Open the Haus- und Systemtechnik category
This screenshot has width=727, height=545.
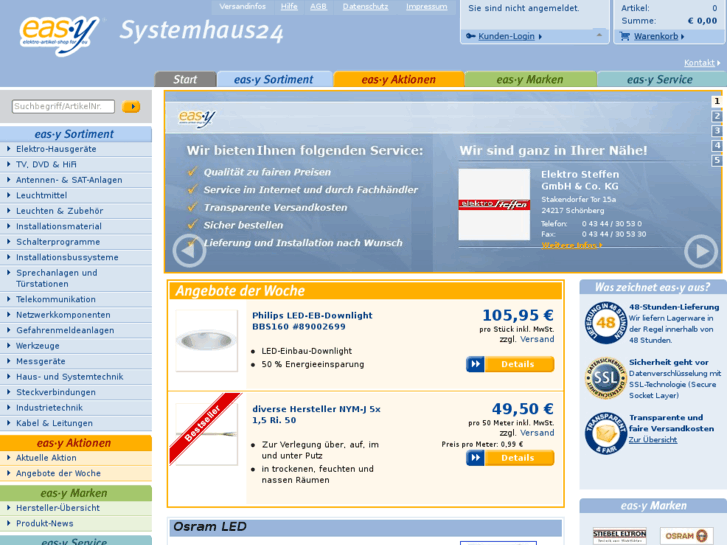[x=76, y=377]
